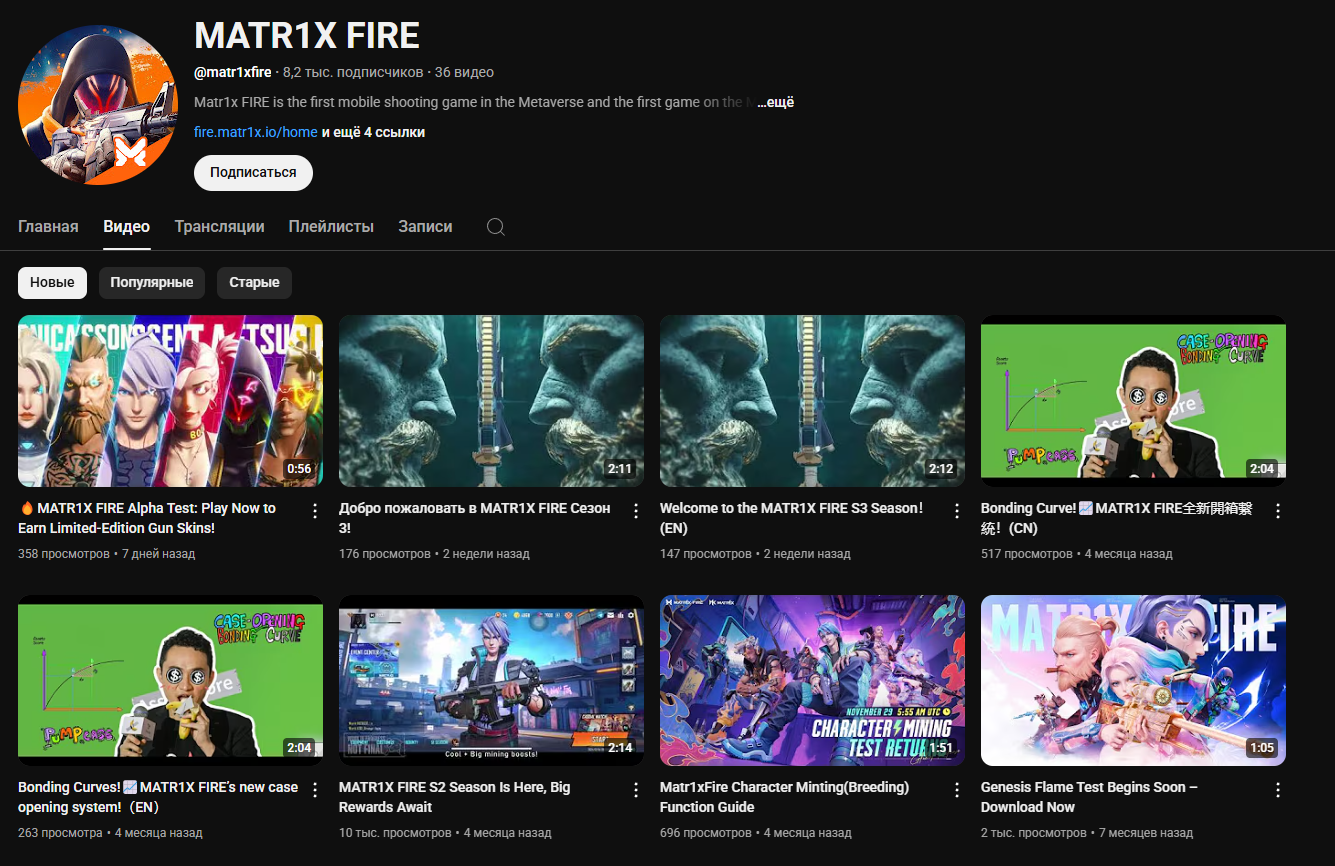Open menu for Character Minting Function Guide
This screenshot has height=866, width=1335.
(957, 790)
